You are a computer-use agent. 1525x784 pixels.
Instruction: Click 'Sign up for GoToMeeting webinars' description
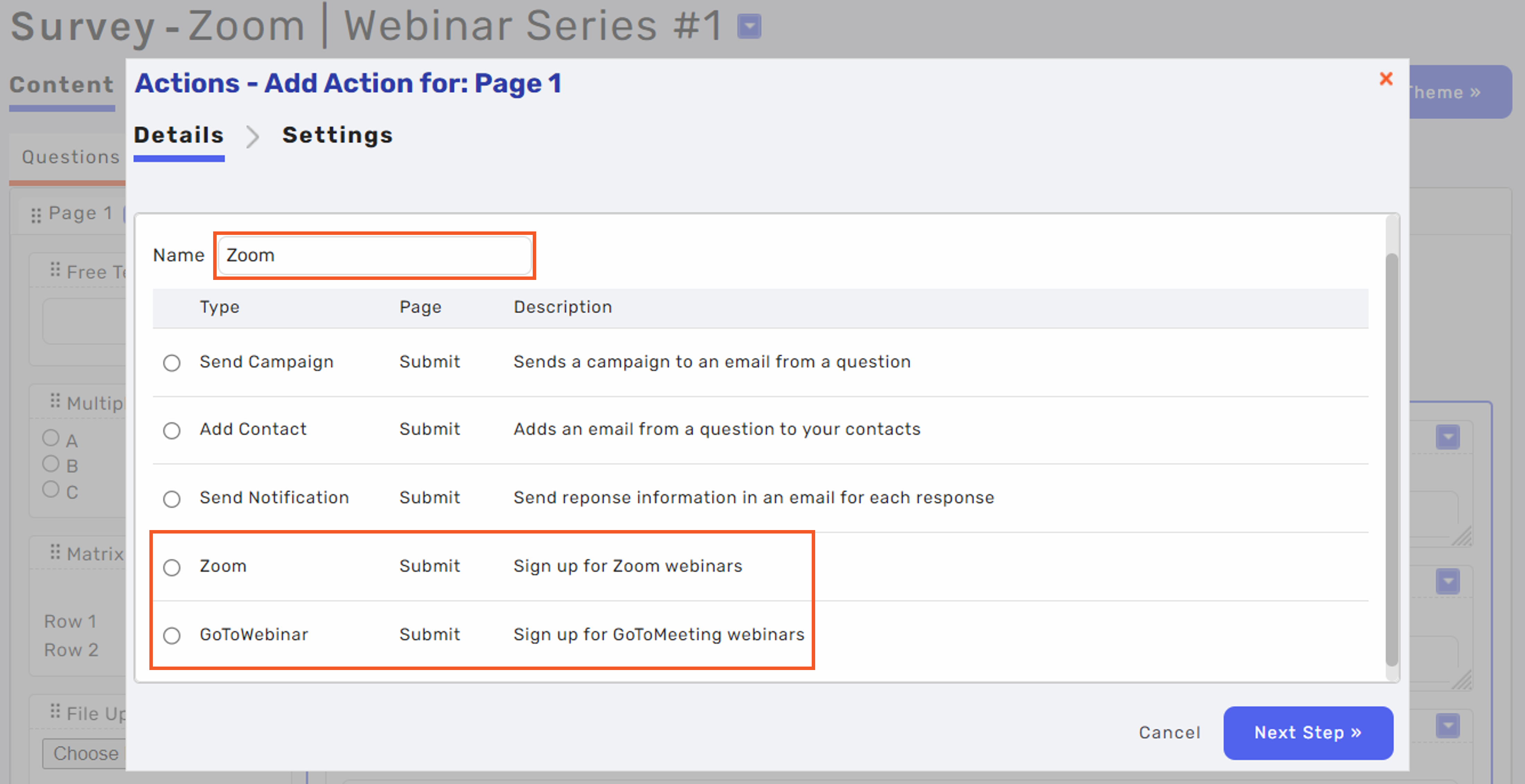point(659,635)
